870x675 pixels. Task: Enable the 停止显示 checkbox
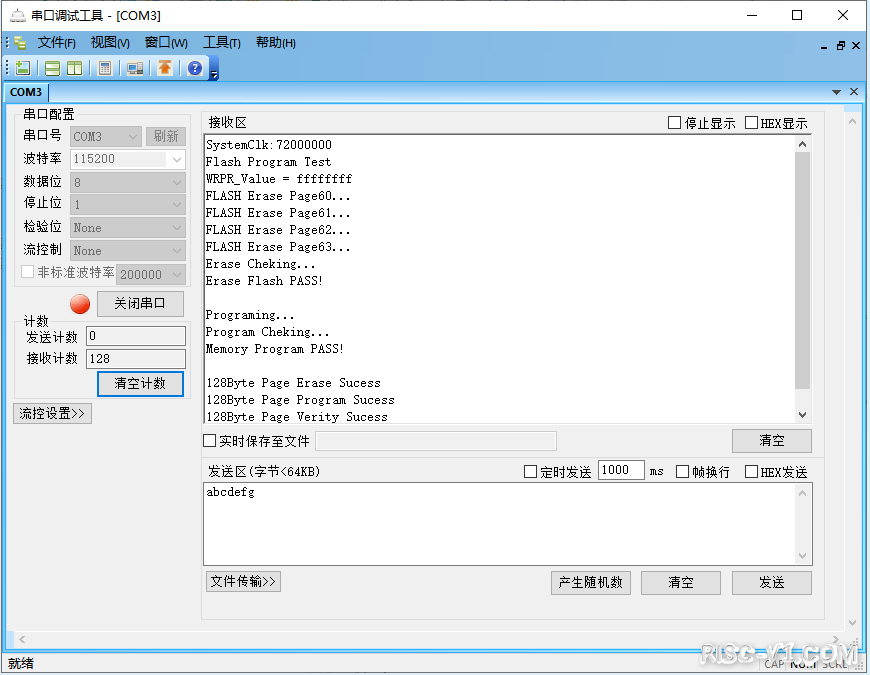tap(674, 123)
